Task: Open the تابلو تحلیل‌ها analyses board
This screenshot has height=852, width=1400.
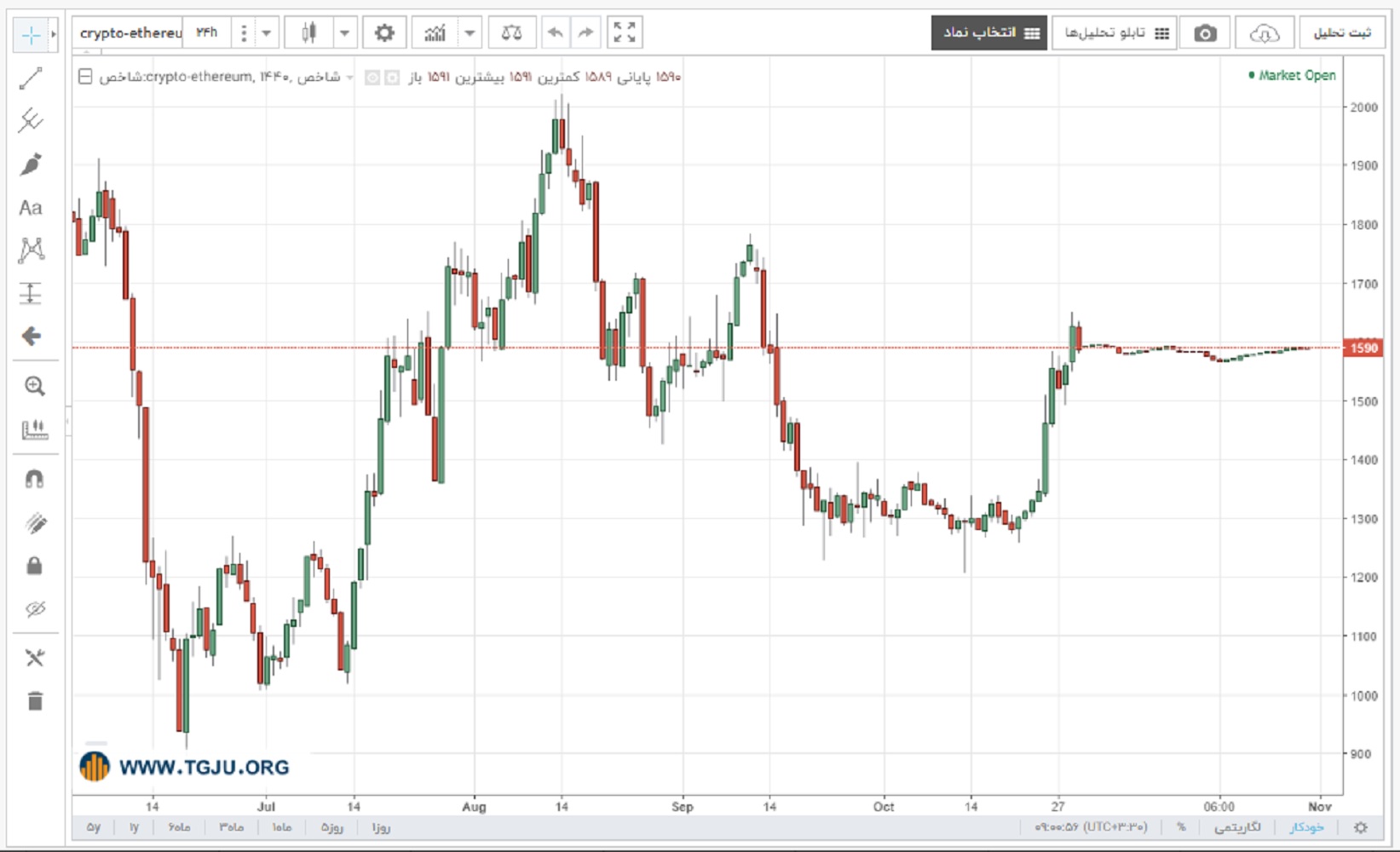Action: (x=1115, y=32)
